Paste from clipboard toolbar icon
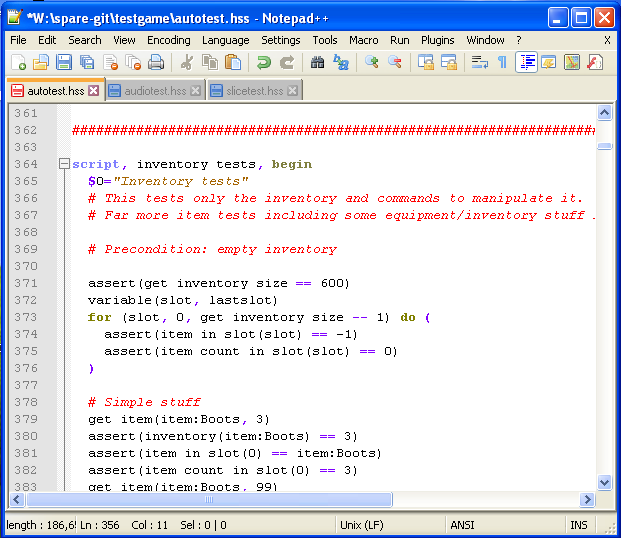 pyautogui.click(x=233, y=63)
